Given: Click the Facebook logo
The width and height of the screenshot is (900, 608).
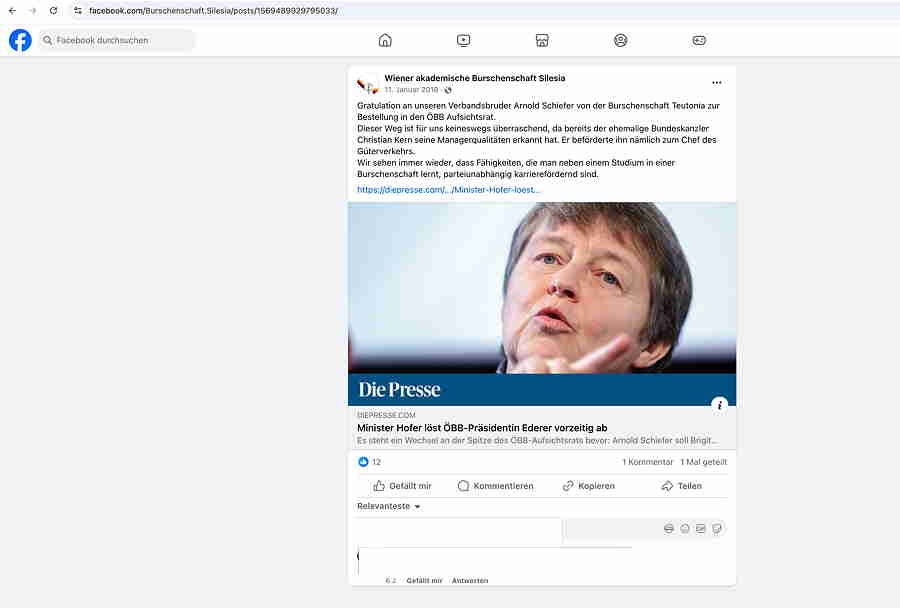Looking at the screenshot, I should (x=20, y=40).
